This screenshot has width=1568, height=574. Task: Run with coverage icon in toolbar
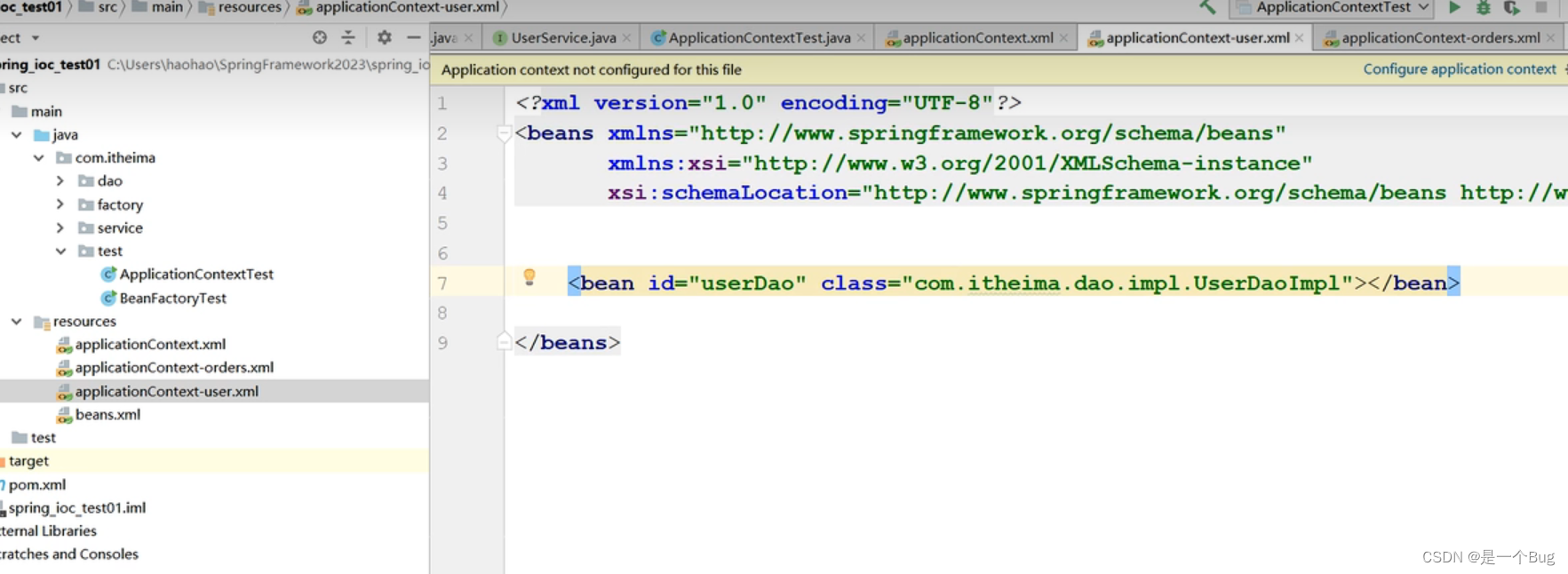click(1511, 7)
